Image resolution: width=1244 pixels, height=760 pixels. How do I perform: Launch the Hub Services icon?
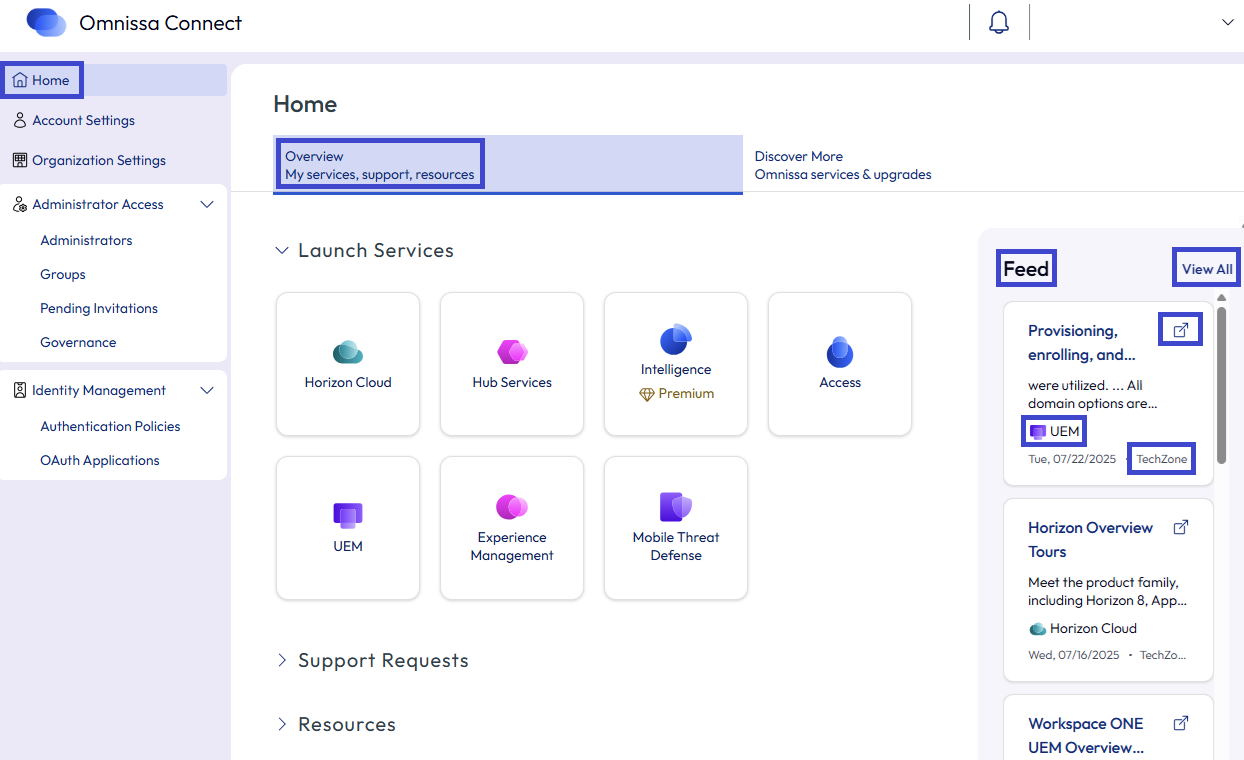point(512,352)
